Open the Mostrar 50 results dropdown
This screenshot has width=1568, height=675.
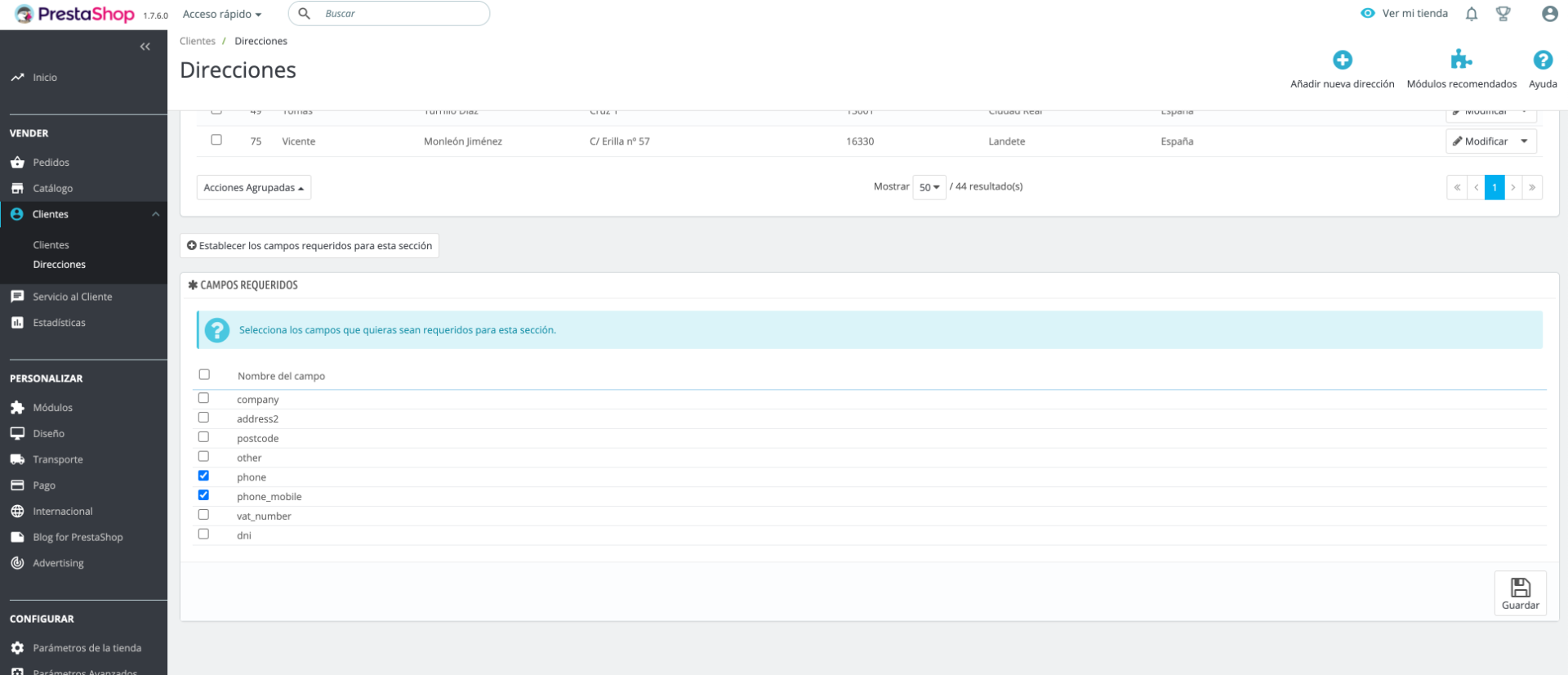click(929, 187)
